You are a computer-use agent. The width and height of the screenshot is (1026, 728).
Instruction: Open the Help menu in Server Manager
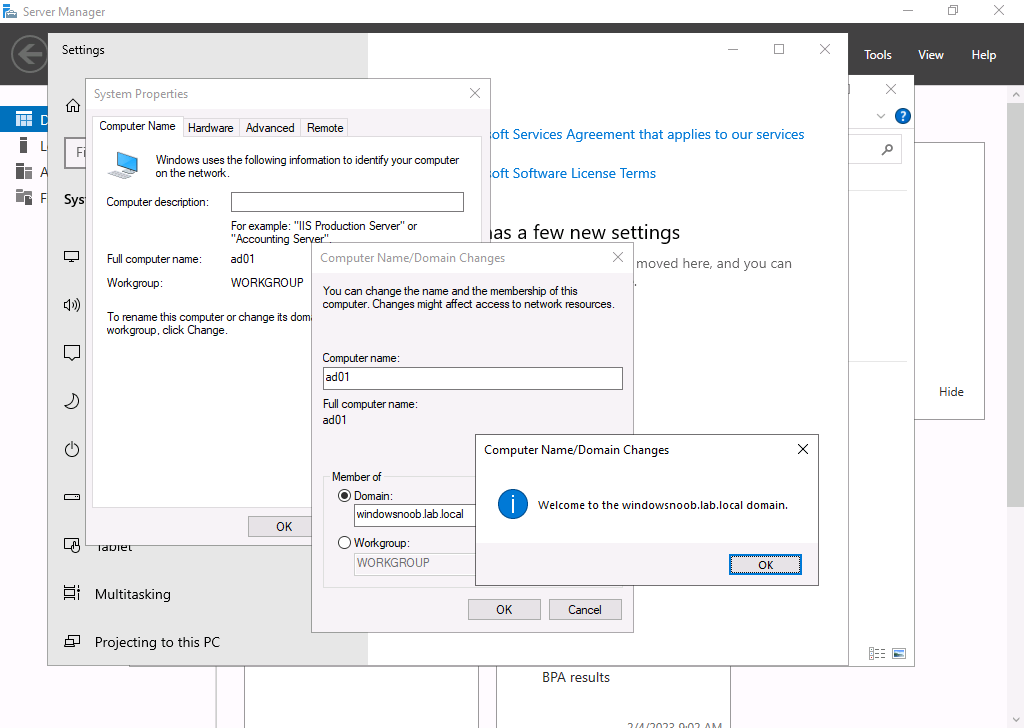click(x=983, y=55)
